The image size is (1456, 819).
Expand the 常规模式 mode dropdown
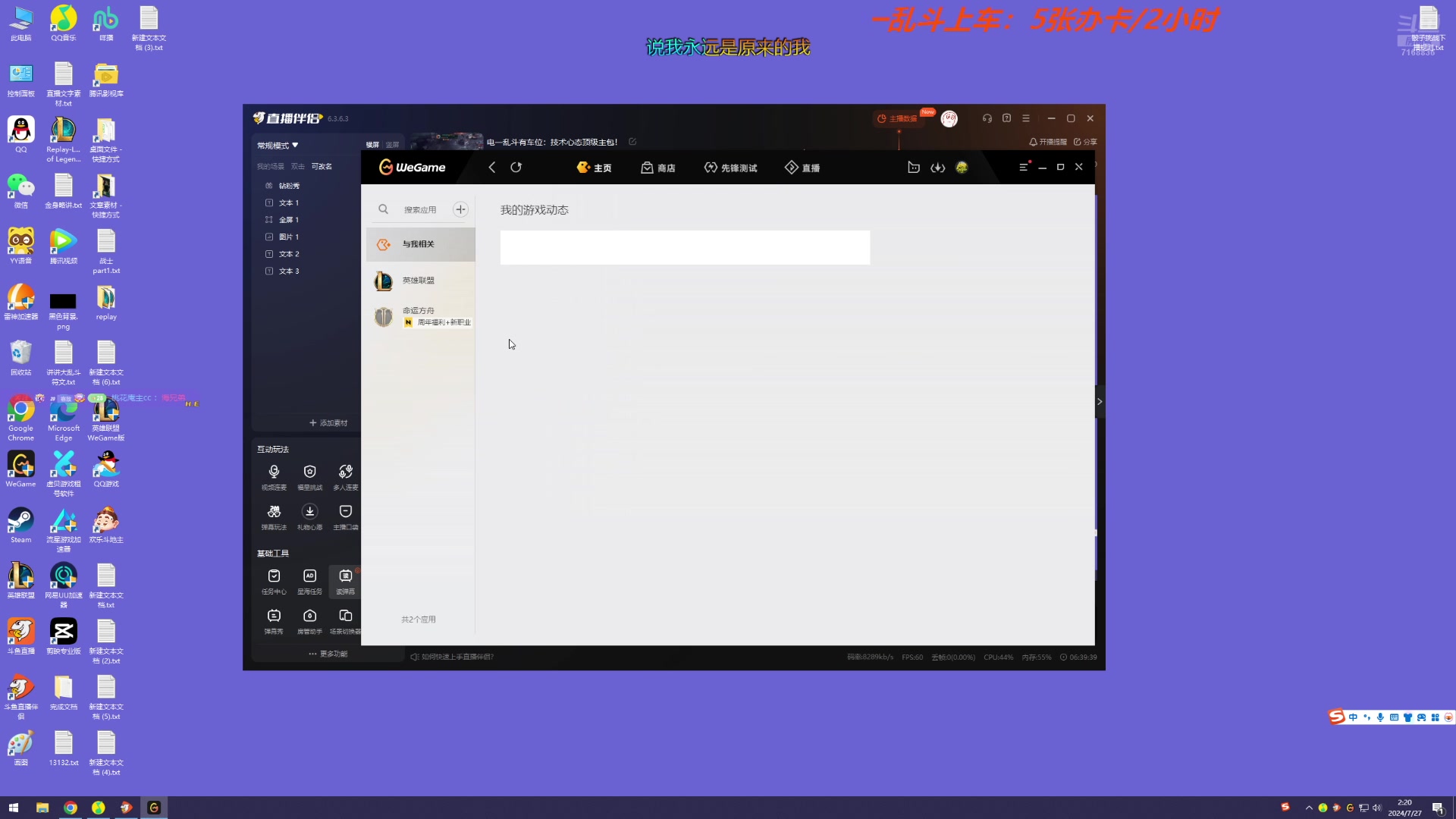(278, 145)
